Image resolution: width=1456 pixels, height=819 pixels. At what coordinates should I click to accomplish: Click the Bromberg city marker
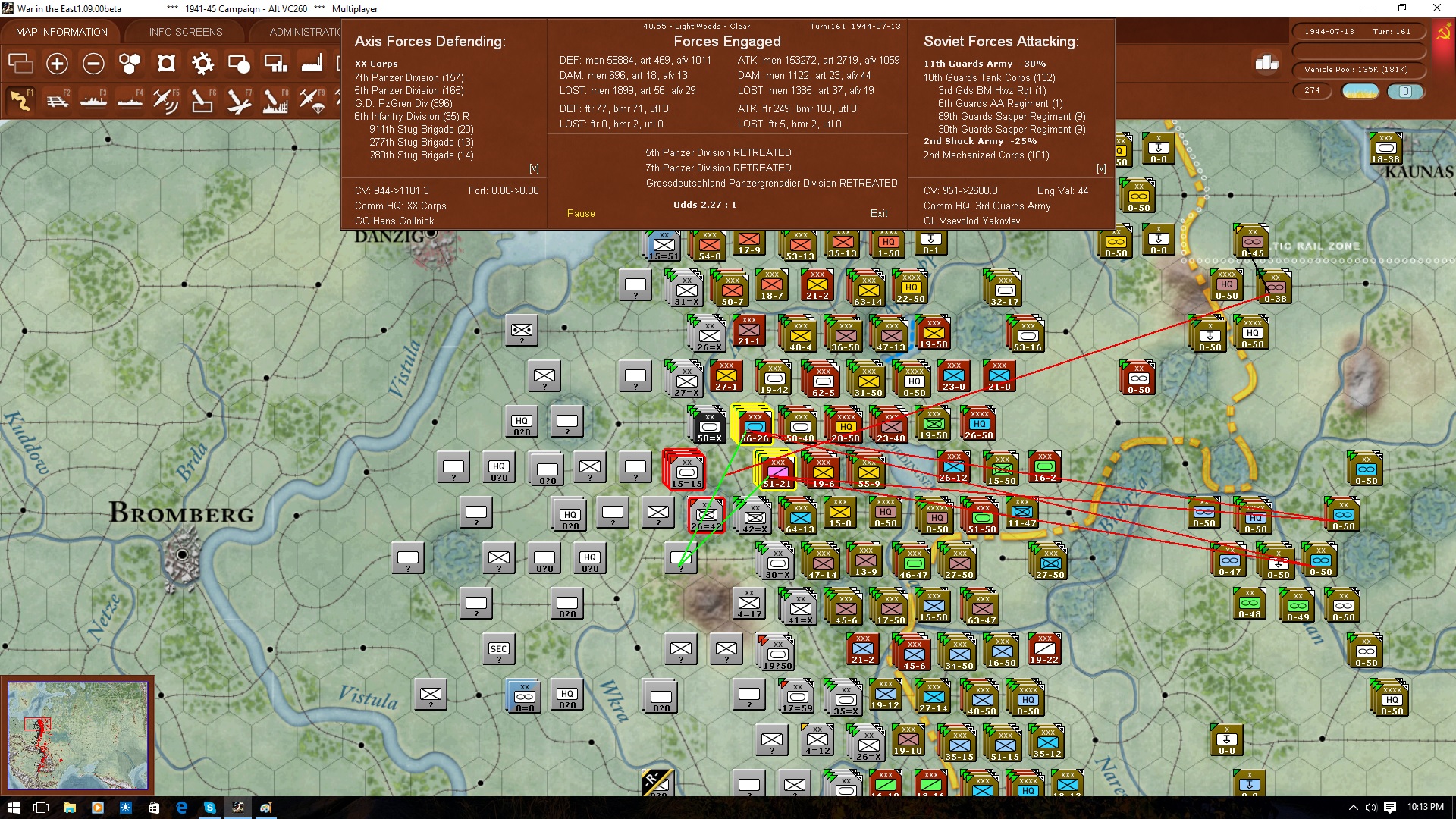point(182,555)
